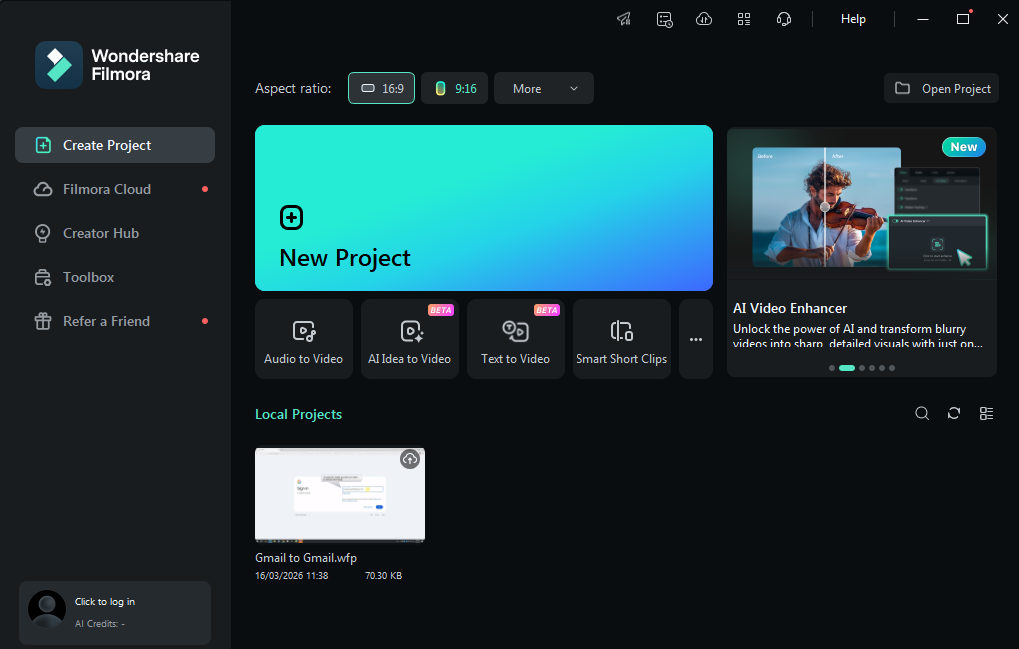Viewport: 1019px width, 649px height.
Task: Expand the More aspect ratio dropdown
Action: 543,88
